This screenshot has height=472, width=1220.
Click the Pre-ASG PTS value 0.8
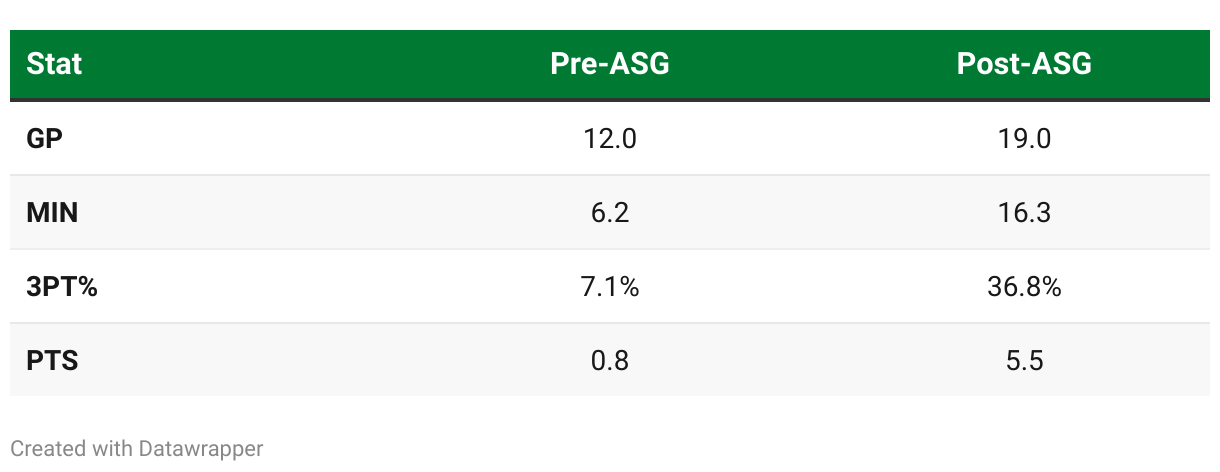(x=609, y=360)
